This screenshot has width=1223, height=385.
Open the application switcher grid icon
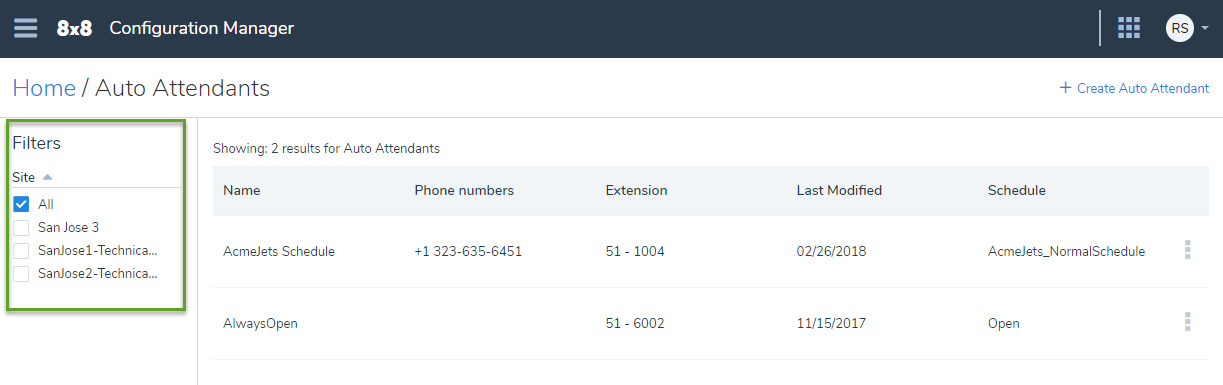coord(1129,28)
